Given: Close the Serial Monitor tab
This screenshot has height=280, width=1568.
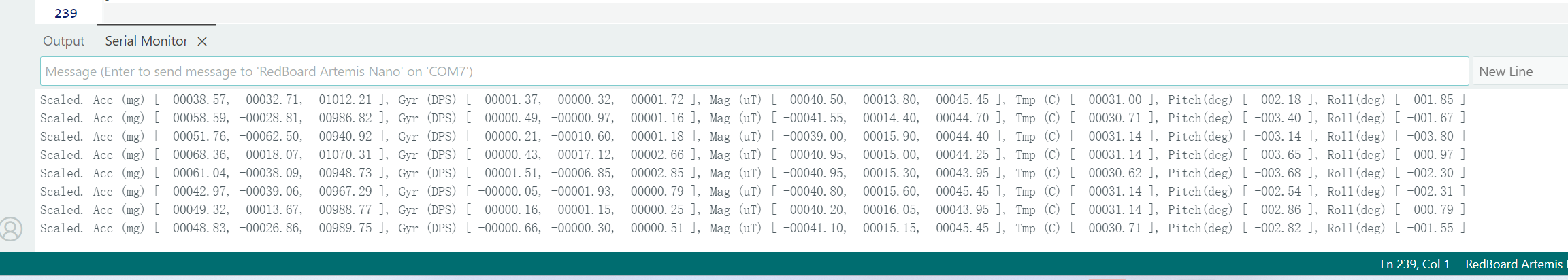Looking at the screenshot, I should [x=202, y=41].
